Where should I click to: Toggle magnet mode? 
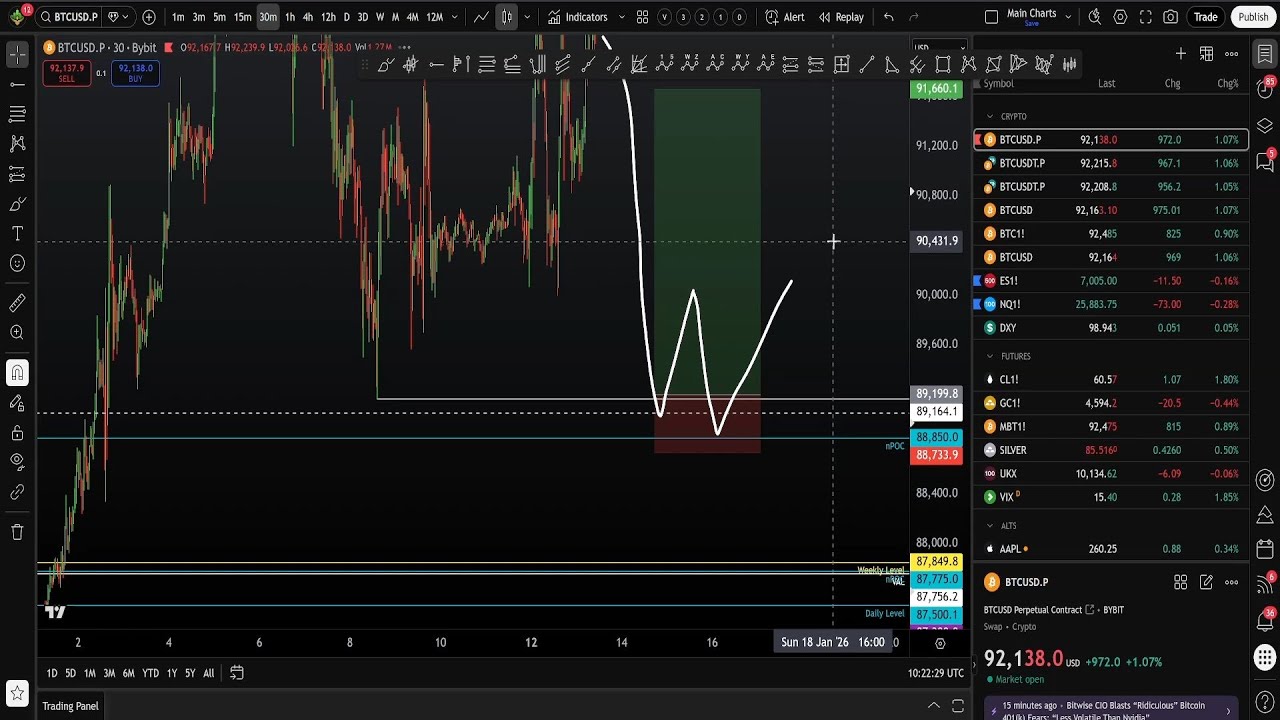click(x=17, y=373)
